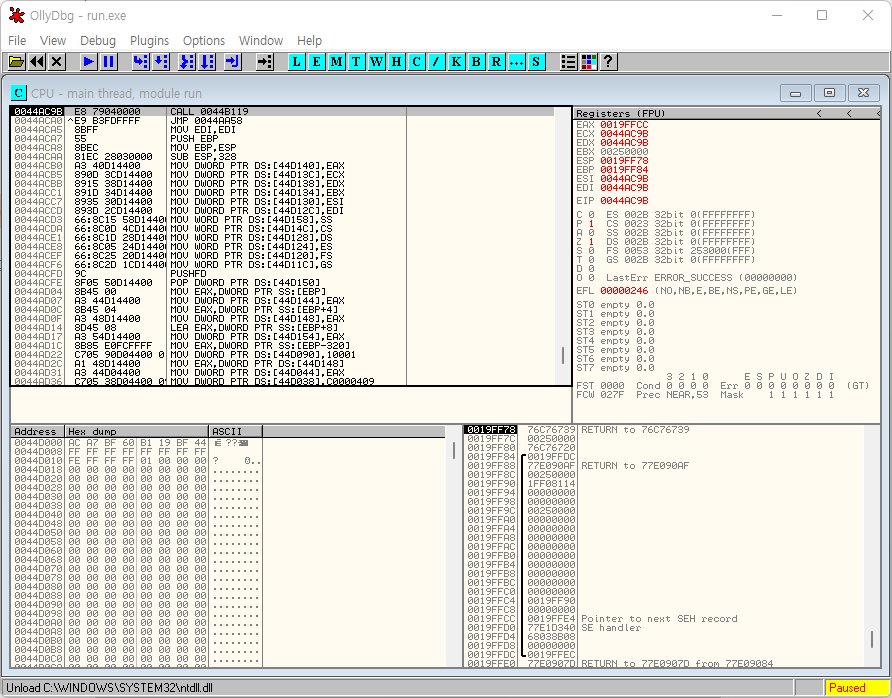Image resolution: width=892 pixels, height=698 pixels.
Task: Open CPU window with C button
Action: [x=416, y=61]
